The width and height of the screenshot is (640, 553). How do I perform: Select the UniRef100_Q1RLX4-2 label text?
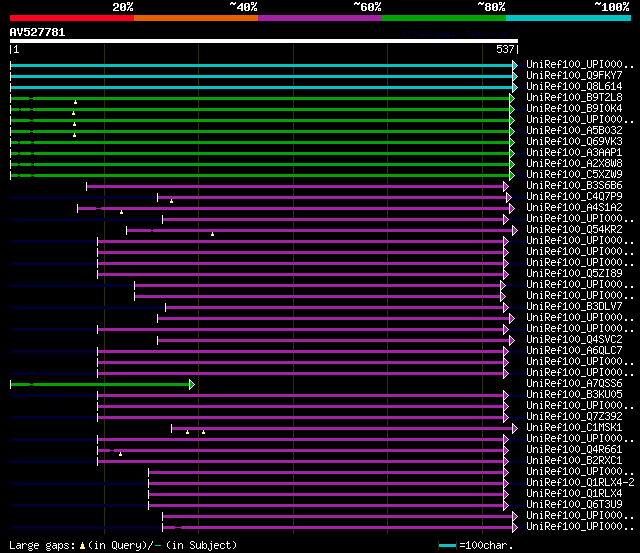click(580, 483)
